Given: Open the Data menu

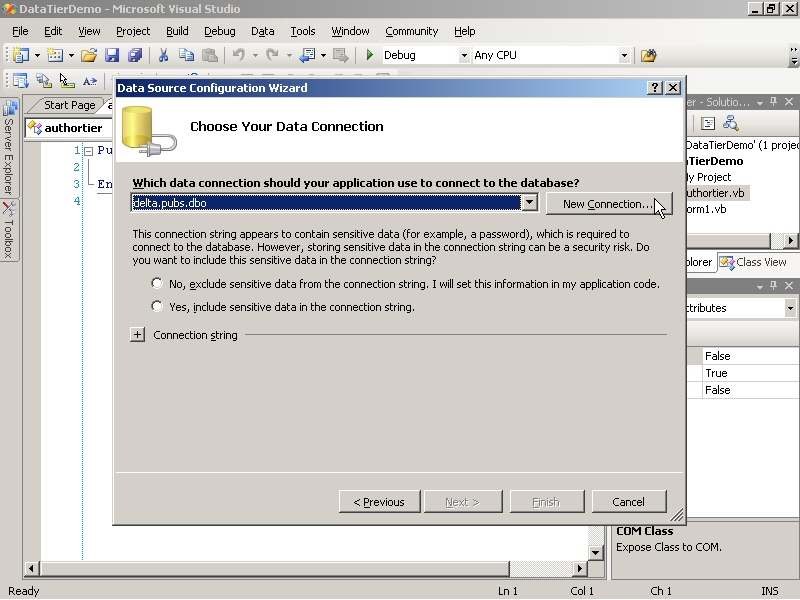Looking at the screenshot, I should click(x=263, y=31).
